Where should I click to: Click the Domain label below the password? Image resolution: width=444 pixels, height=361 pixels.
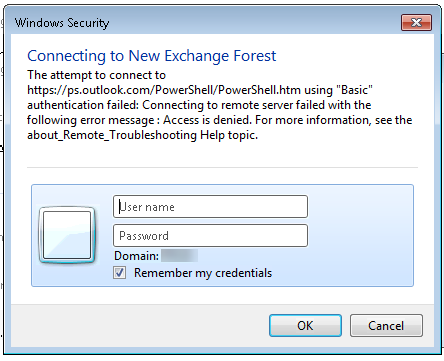point(137,256)
